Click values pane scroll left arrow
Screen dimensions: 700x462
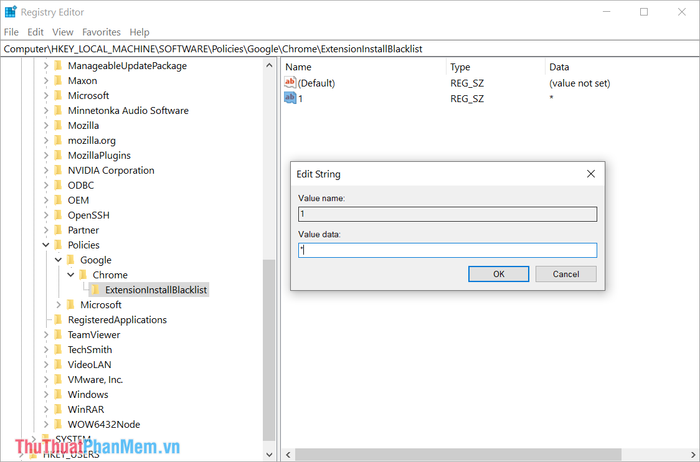click(288, 454)
